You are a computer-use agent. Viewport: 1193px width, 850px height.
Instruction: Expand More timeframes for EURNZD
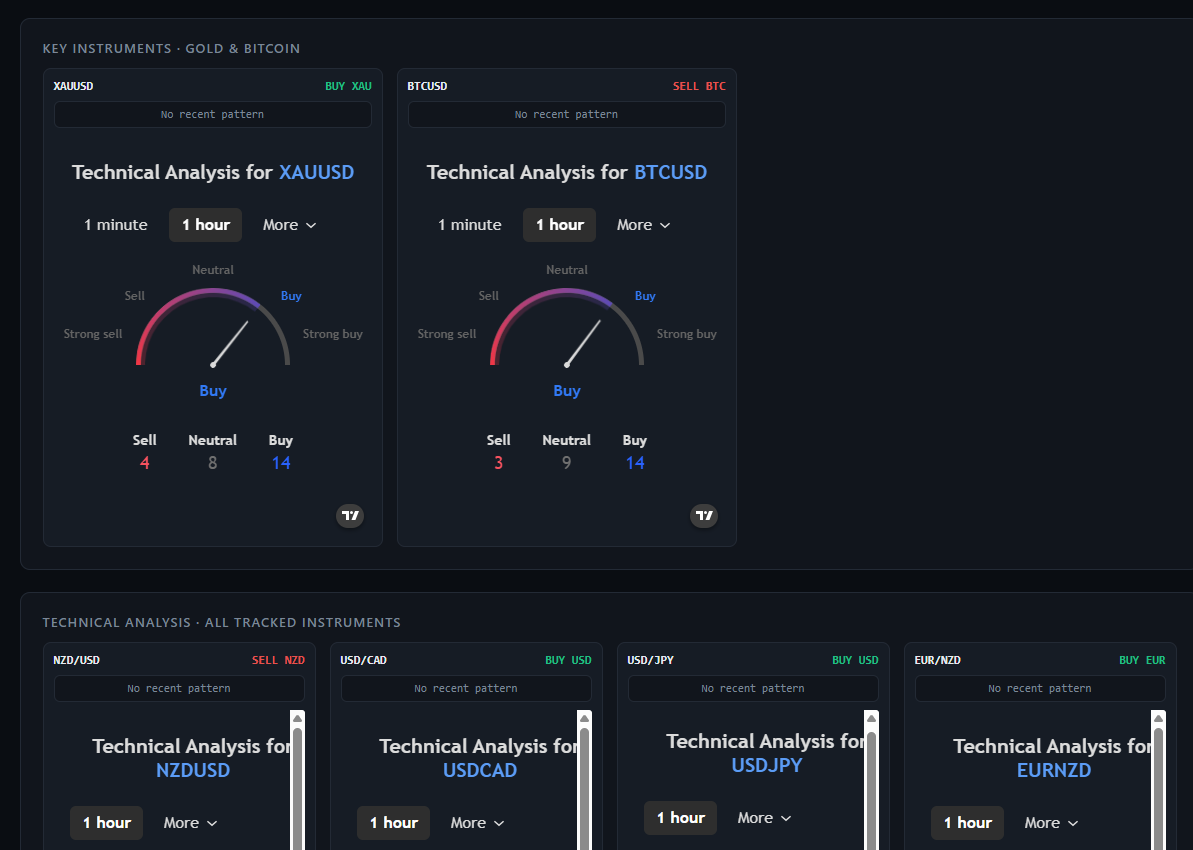[1051, 823]
